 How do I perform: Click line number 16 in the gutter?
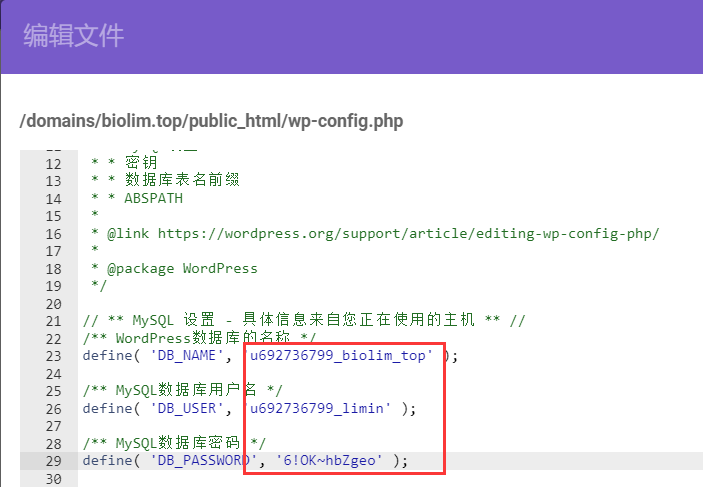53,234
